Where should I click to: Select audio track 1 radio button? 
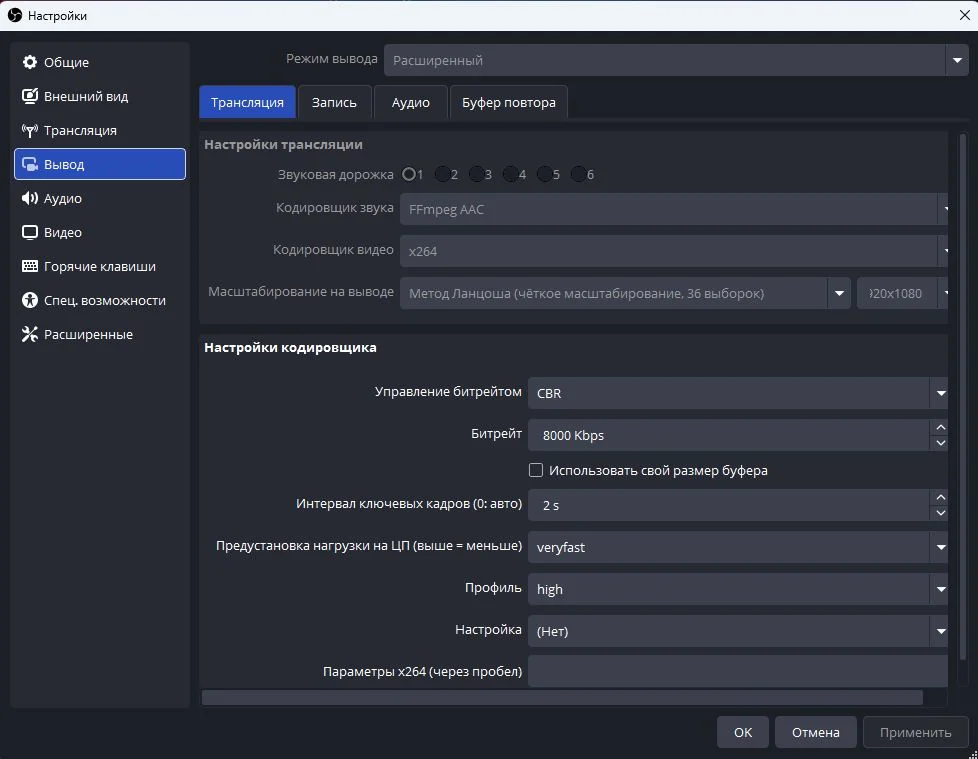pyautogui.click(x=409, y=174)
